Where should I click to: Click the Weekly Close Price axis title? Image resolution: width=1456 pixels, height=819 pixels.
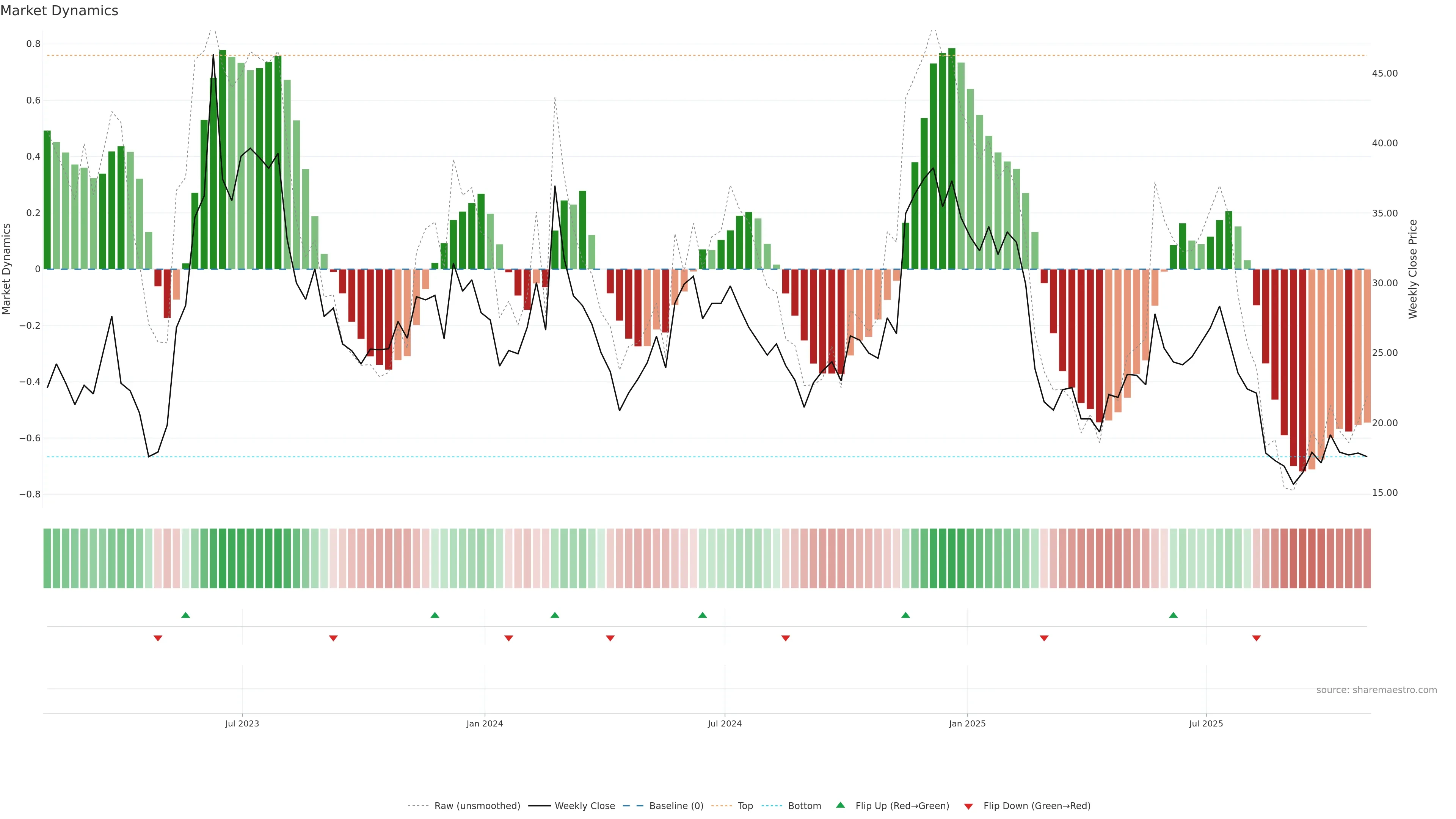pos(1412,269)
